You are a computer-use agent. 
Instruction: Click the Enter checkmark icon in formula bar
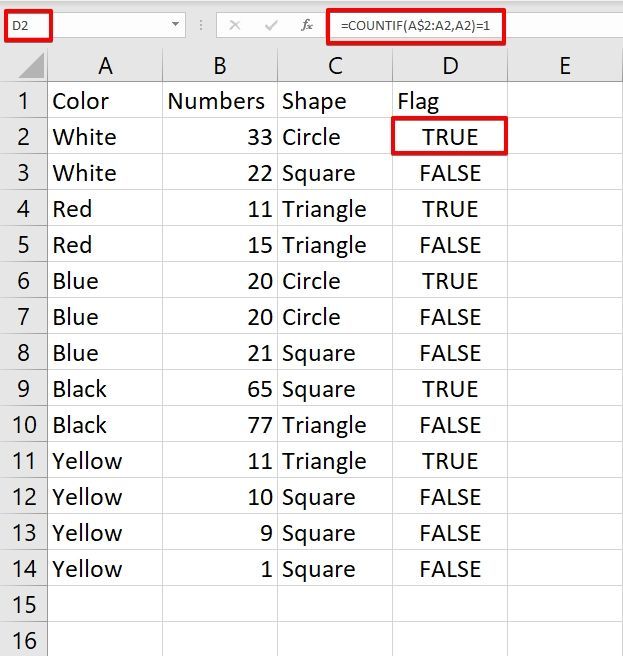[x=271, y=26]
